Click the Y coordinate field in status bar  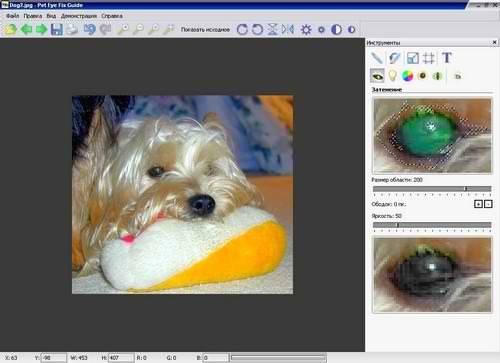coord(54,358)
